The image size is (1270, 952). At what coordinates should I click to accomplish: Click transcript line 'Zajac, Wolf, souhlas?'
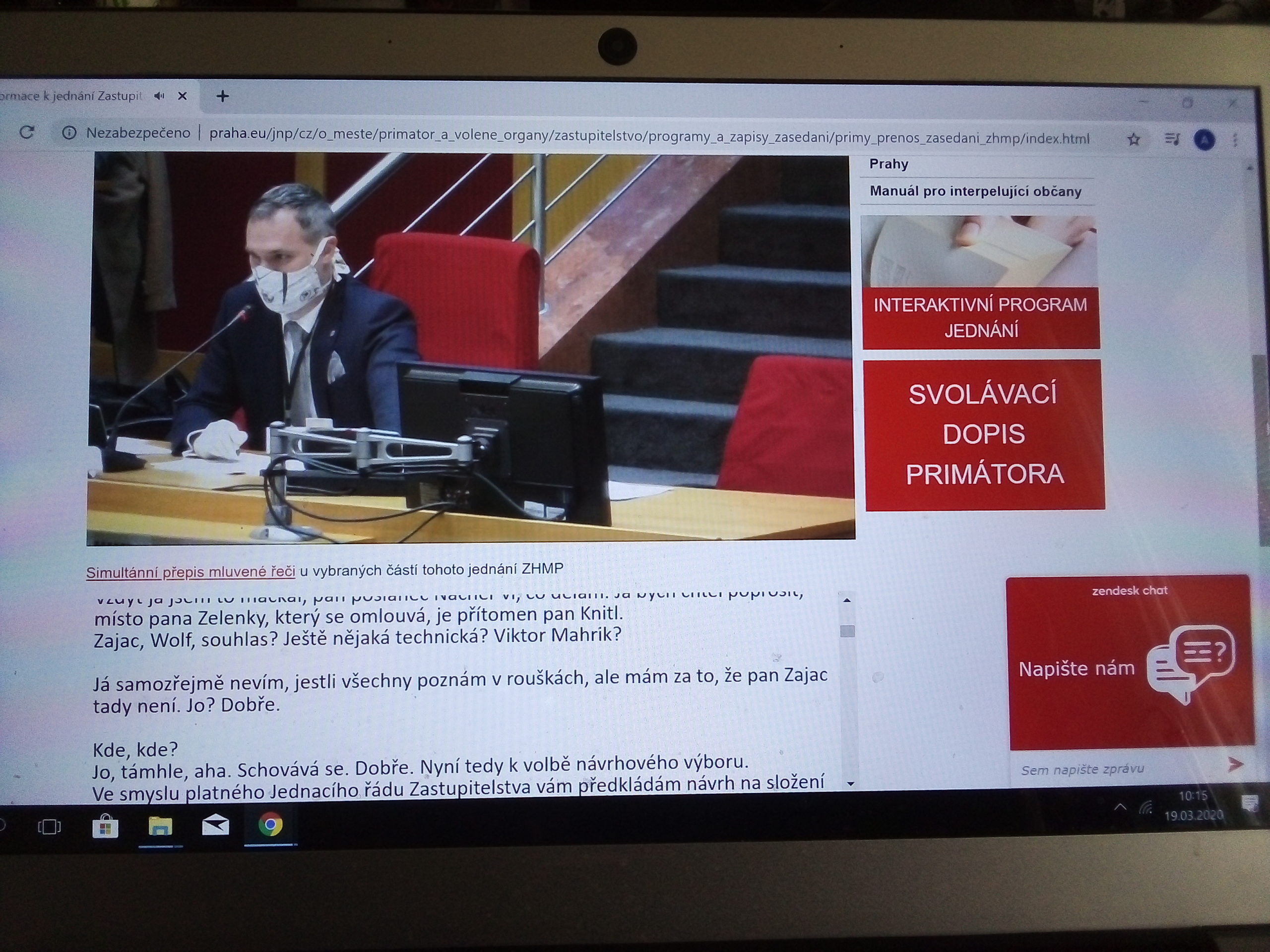[357, 638]
